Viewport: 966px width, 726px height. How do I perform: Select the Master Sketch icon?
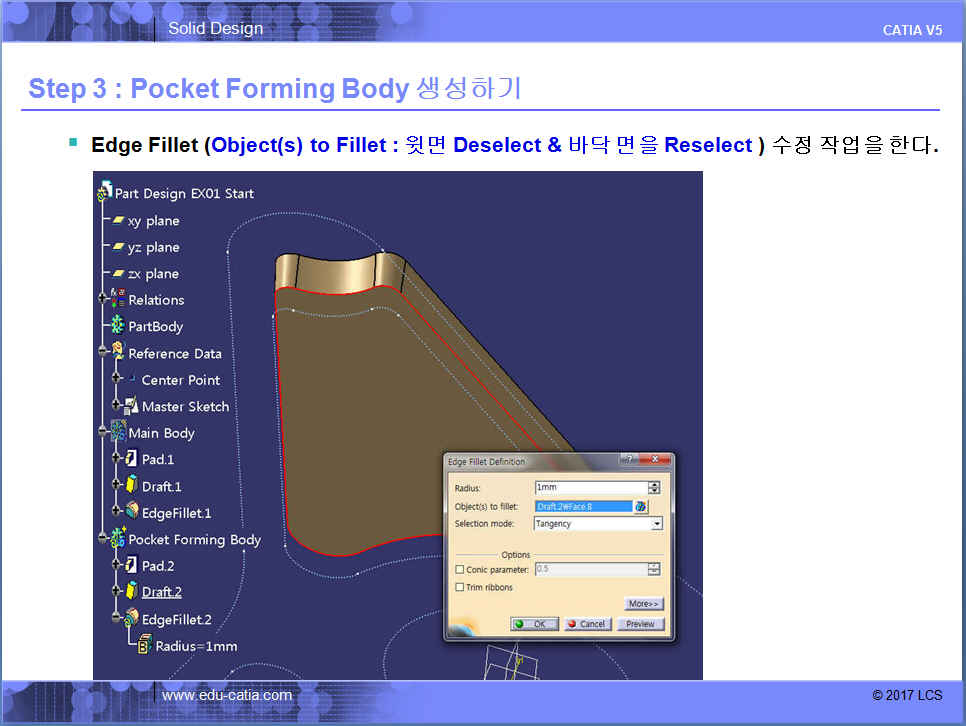[131, 406]
